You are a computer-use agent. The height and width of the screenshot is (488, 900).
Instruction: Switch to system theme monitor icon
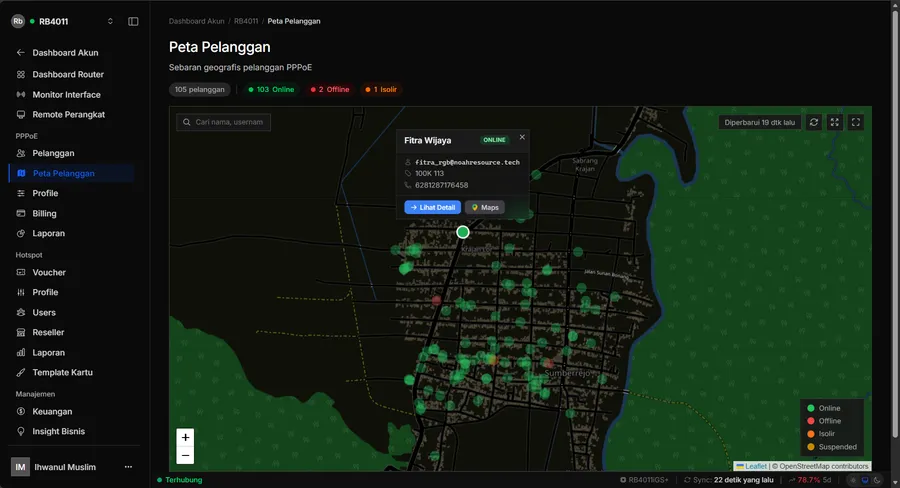[865, 480]
